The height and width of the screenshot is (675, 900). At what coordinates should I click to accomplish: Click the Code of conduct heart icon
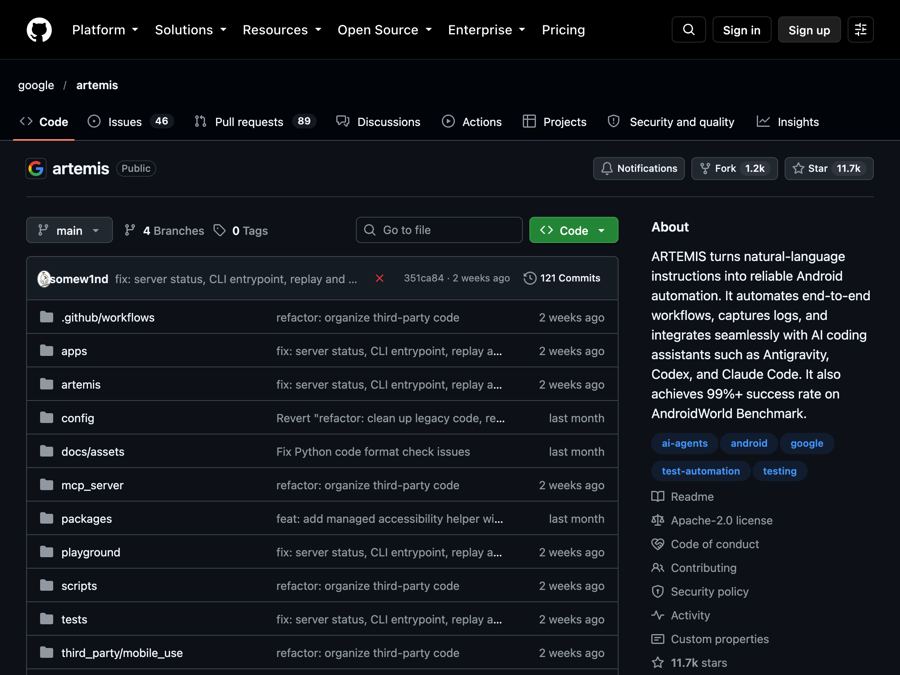658,544
